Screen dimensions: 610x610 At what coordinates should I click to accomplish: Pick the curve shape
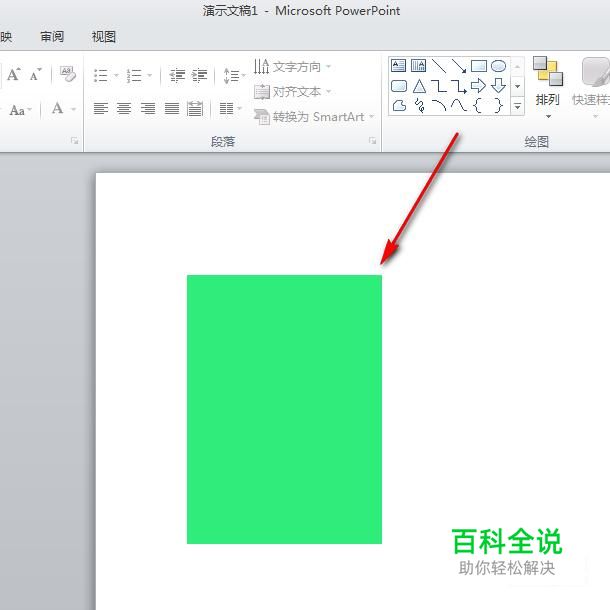click(x=459, y=105)
